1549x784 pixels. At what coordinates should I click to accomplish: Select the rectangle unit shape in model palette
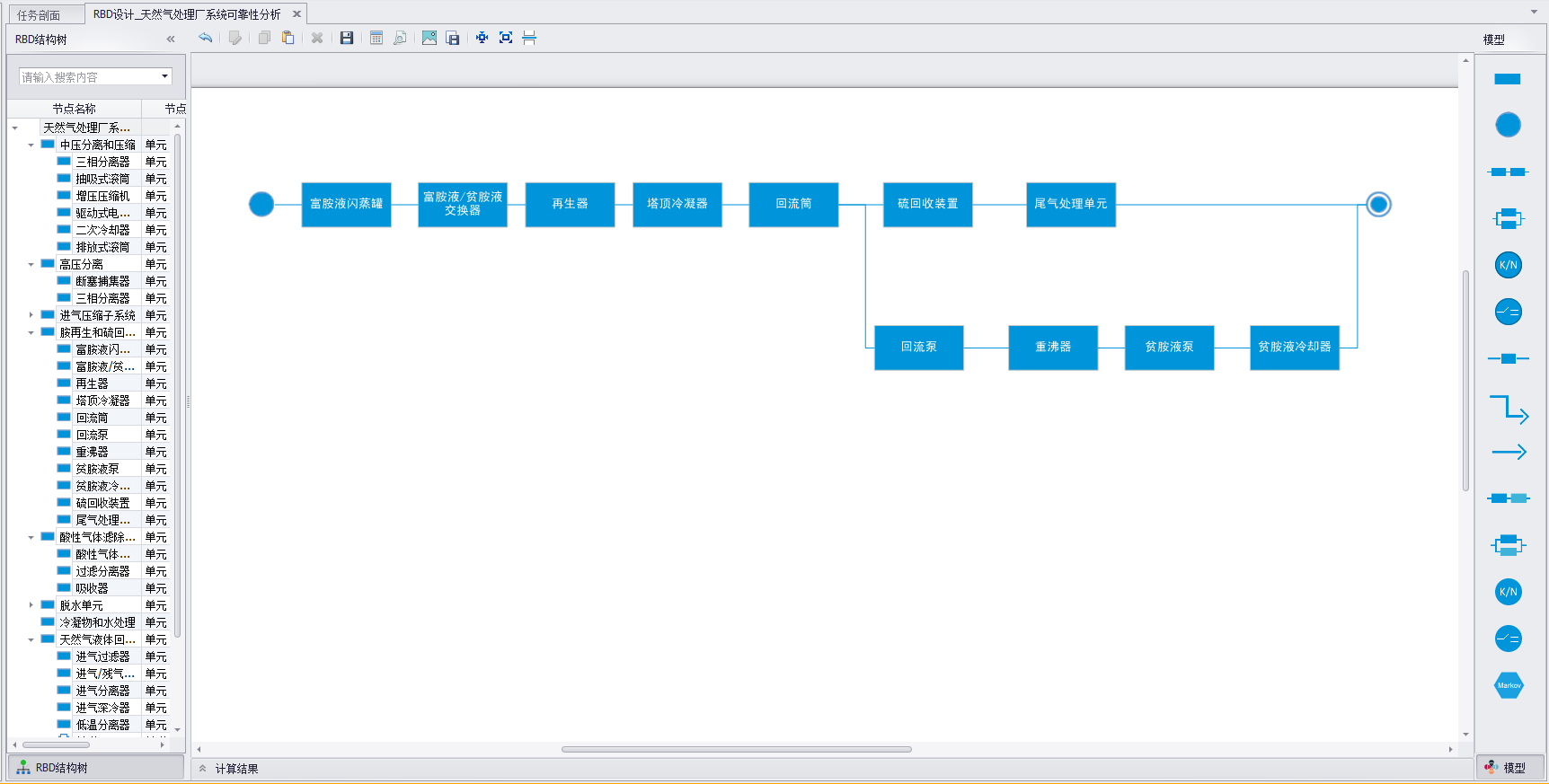(x=1508, y=79)
